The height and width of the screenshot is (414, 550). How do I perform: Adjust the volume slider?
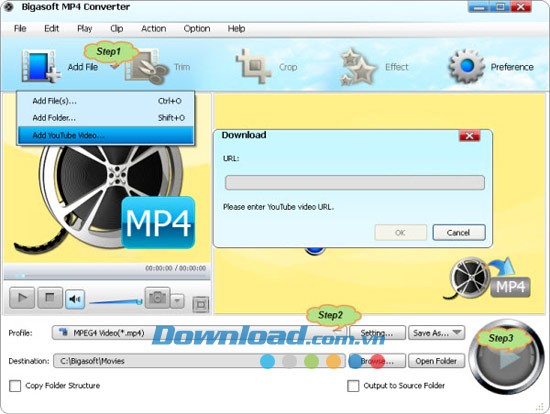[116, 301]
